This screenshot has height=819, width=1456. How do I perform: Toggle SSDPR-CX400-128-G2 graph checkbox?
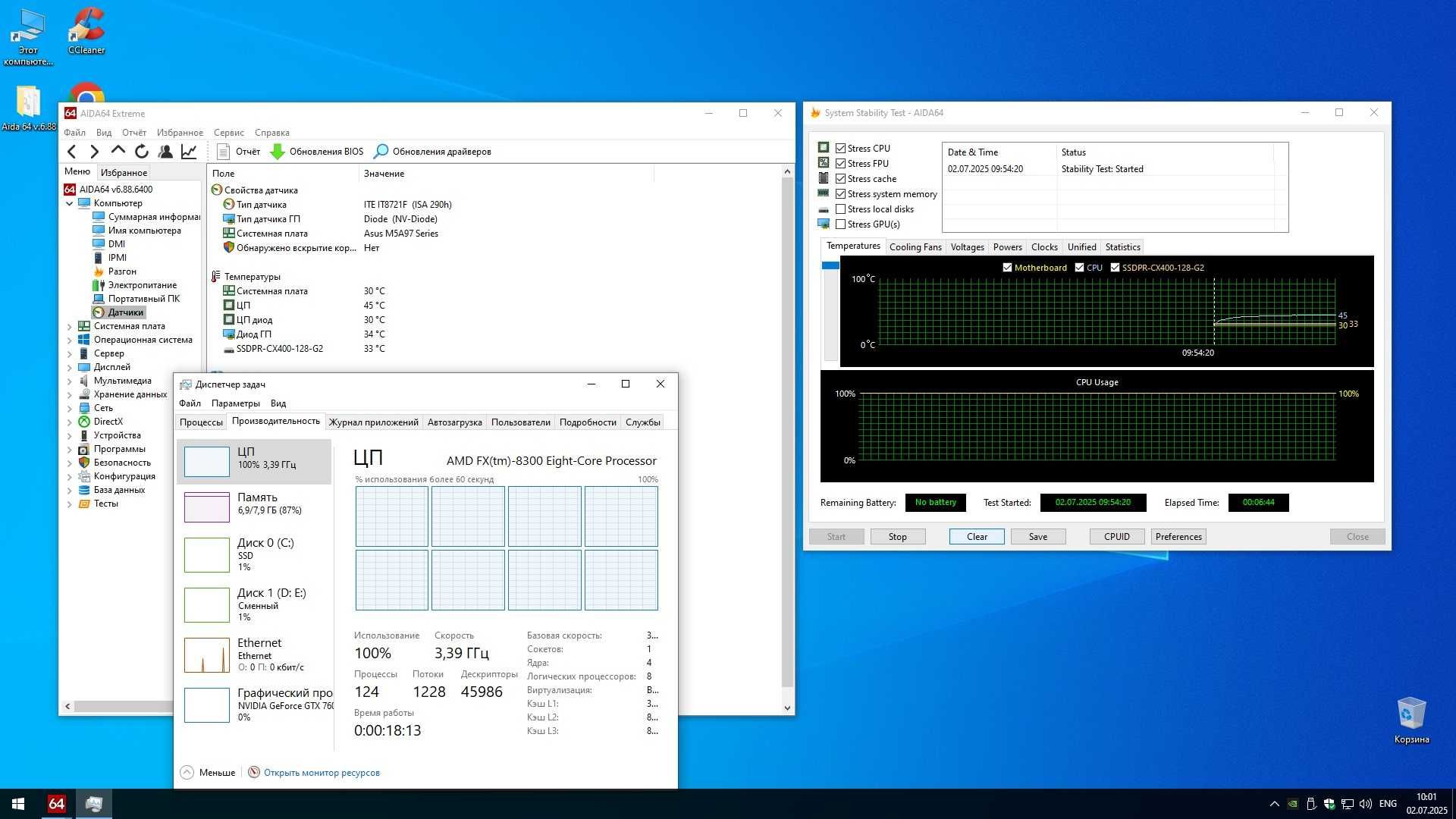tap(1115, 268)
